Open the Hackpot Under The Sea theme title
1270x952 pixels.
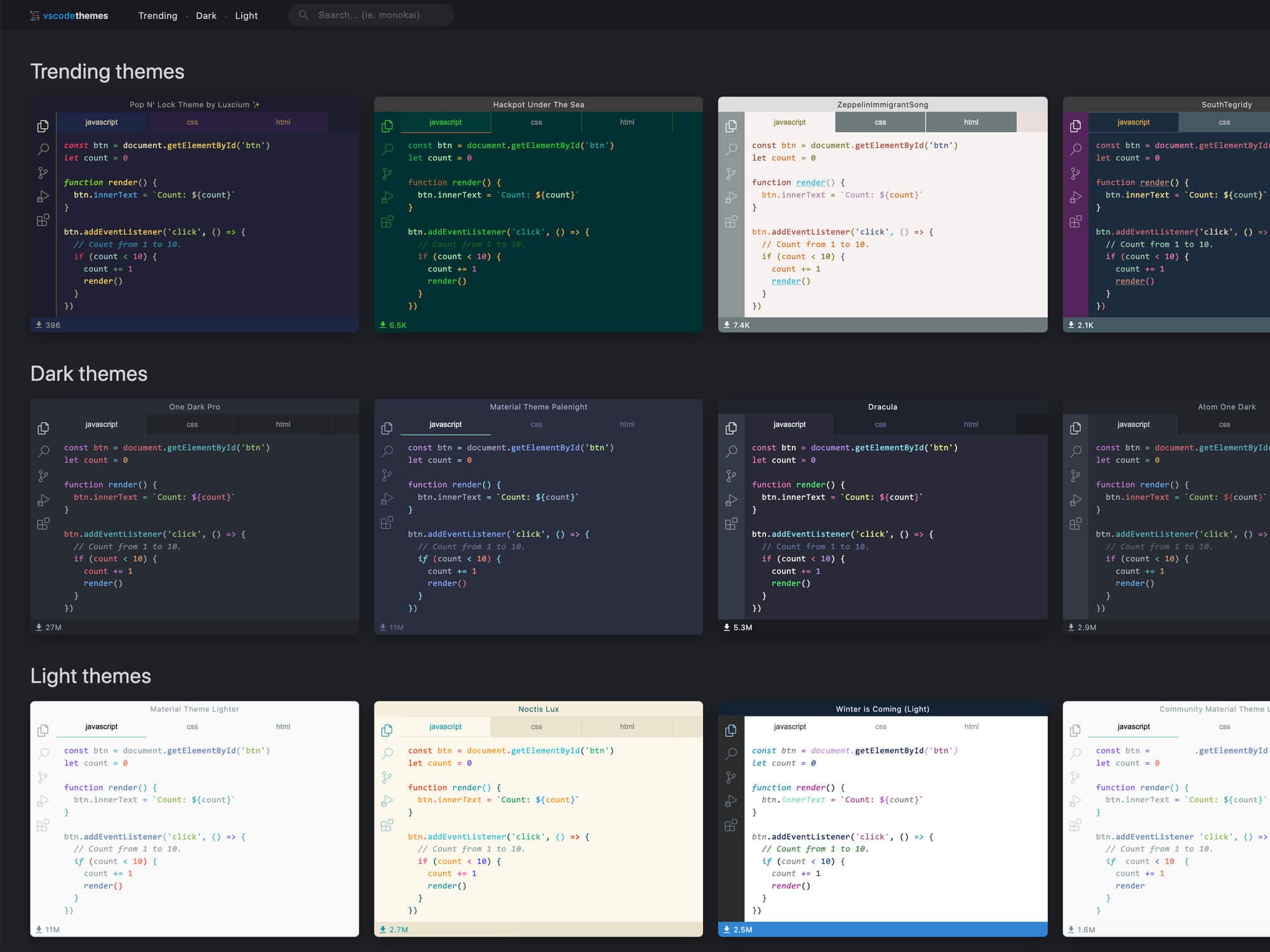click(538, 105)
